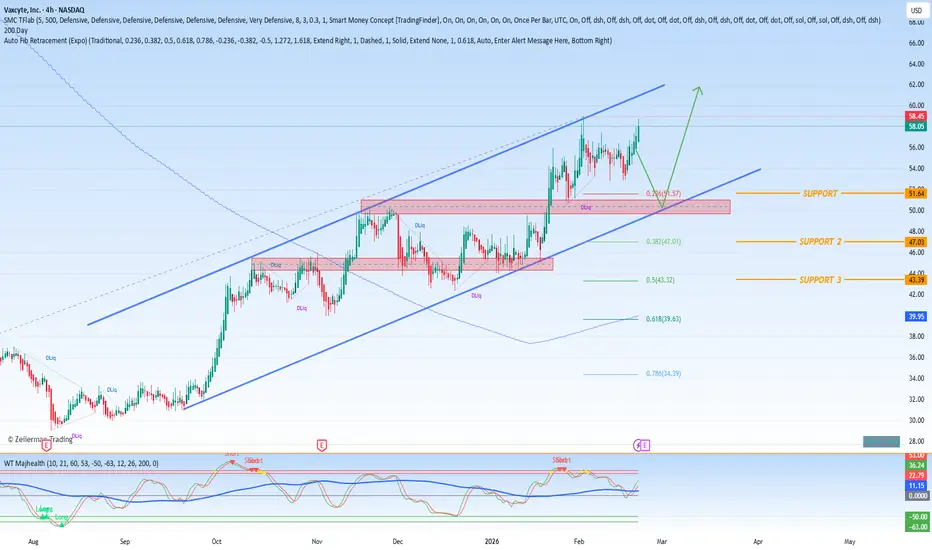Select the 0.236(51.57) Fibonacci level label
The width and height of the screenshot is (932, 550).
pyautogui.click(x=663, y=193)
